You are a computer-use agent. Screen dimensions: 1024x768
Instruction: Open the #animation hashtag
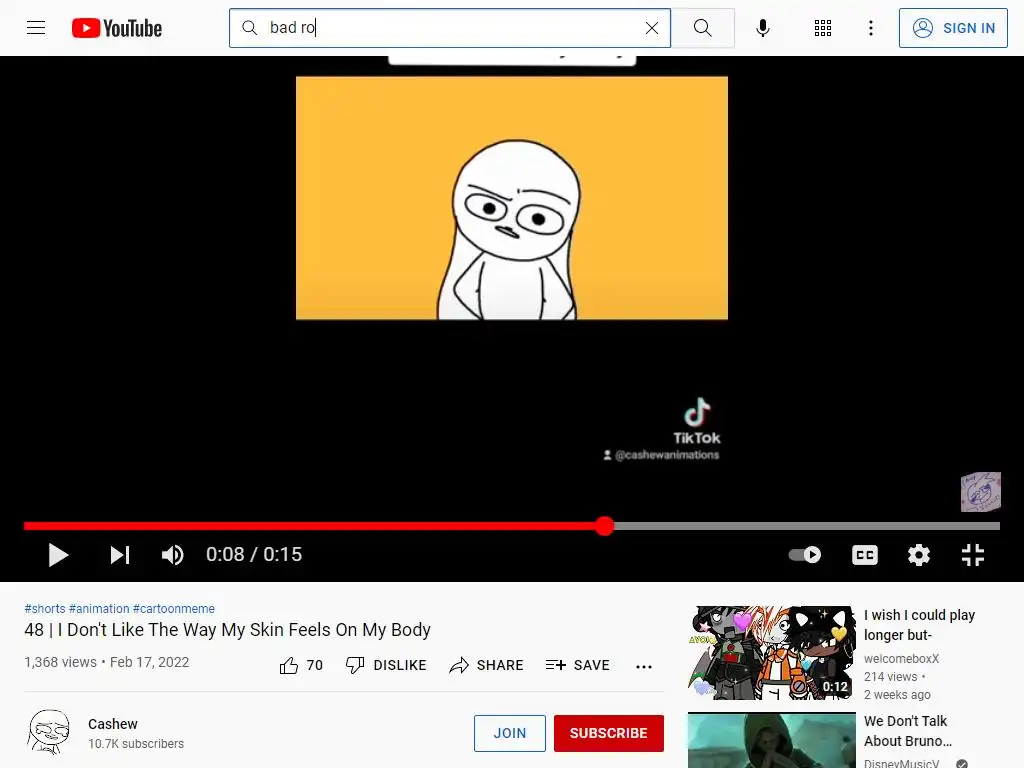99,609
